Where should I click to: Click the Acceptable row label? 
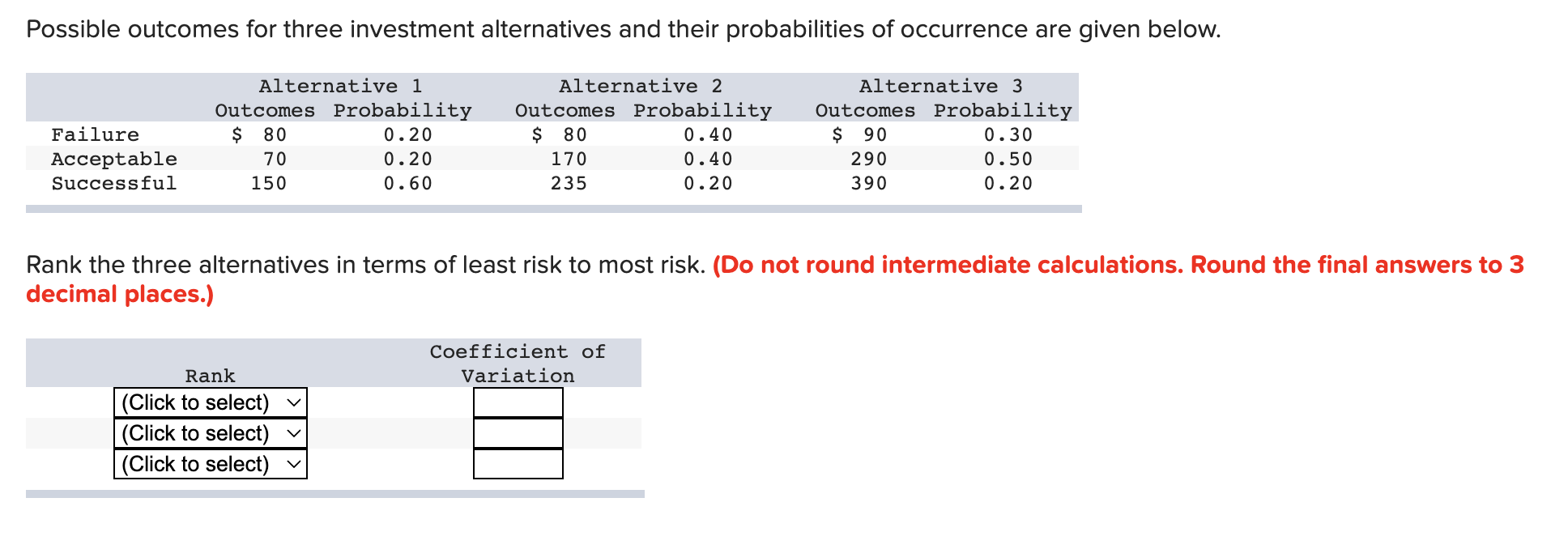point(113,159)
